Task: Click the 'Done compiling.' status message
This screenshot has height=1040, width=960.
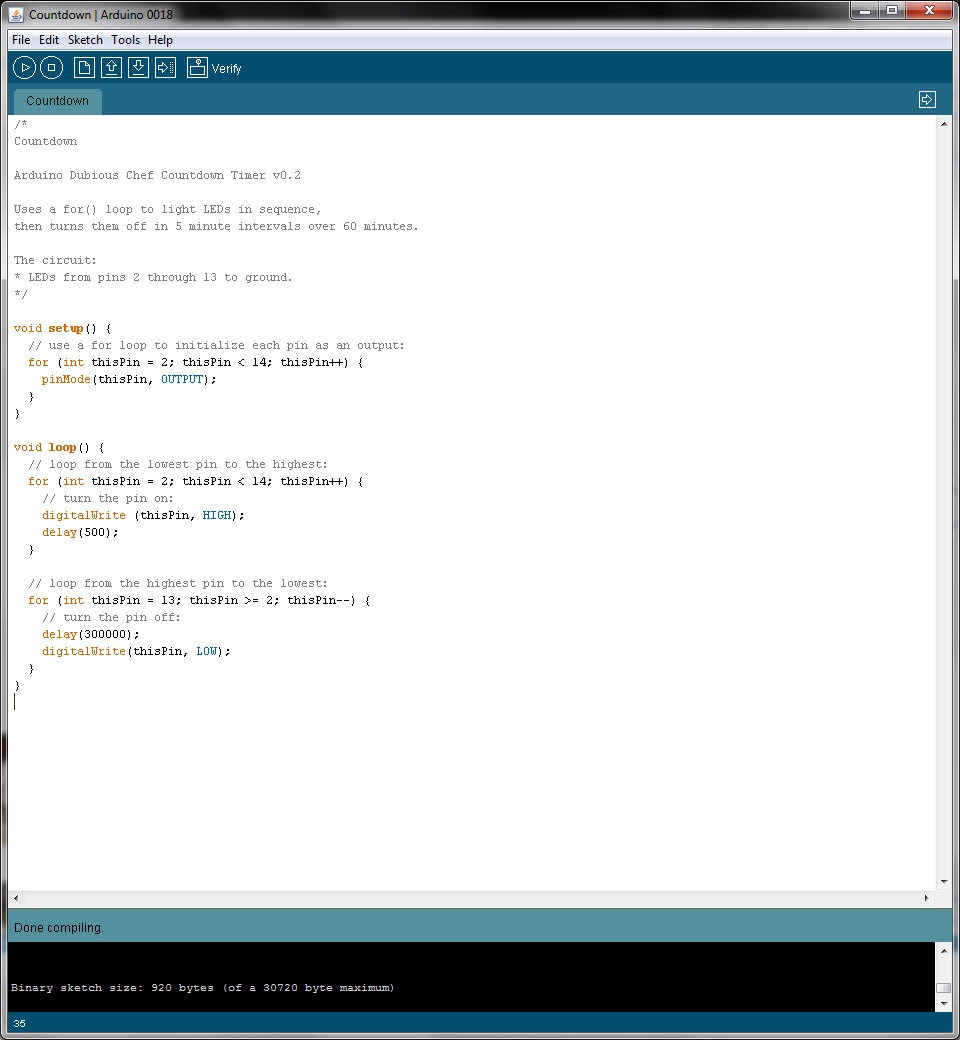Action: (x=58, y=927)
